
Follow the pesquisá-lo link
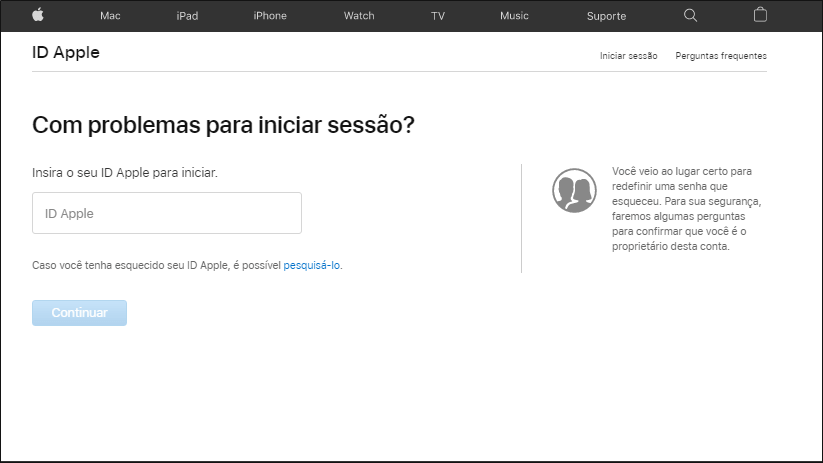tap(312, 265)
